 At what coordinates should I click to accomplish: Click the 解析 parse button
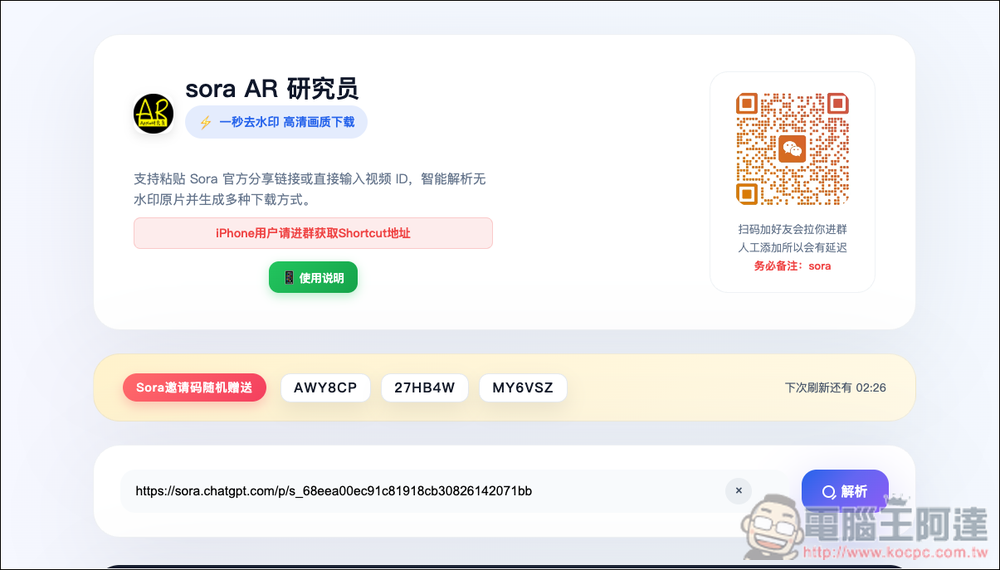pyautogui.click(x=844, y=491)
